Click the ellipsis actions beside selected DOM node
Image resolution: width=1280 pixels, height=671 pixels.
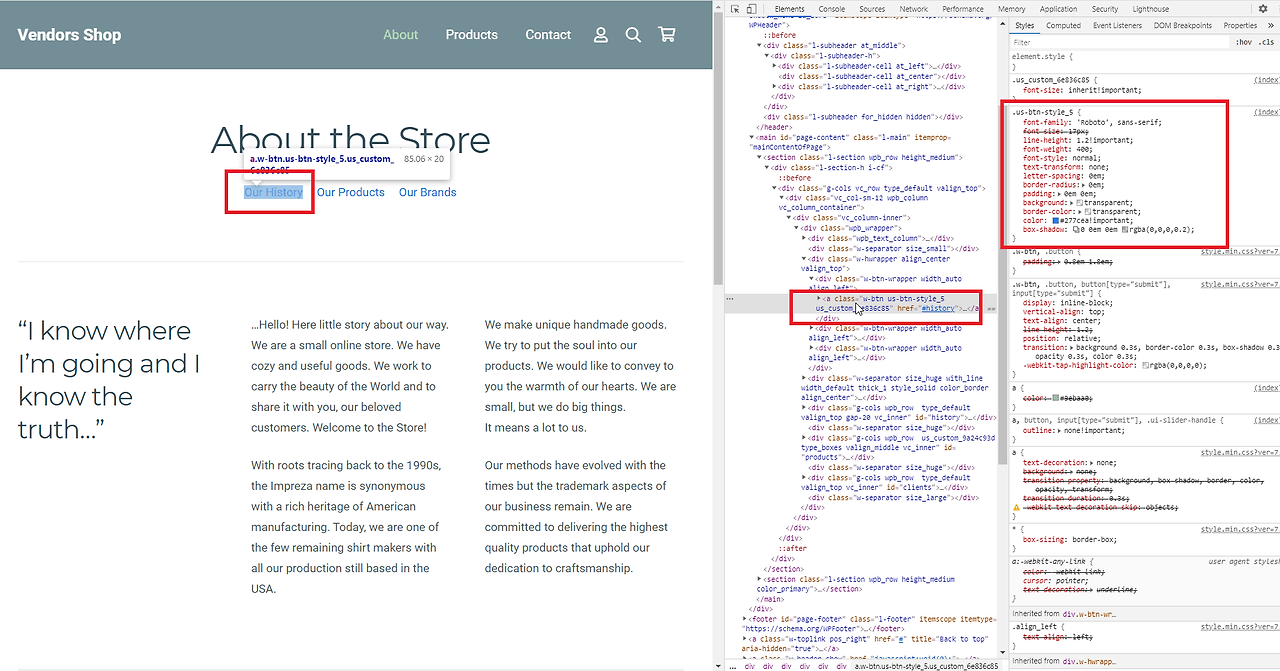[x=730, y=298]
